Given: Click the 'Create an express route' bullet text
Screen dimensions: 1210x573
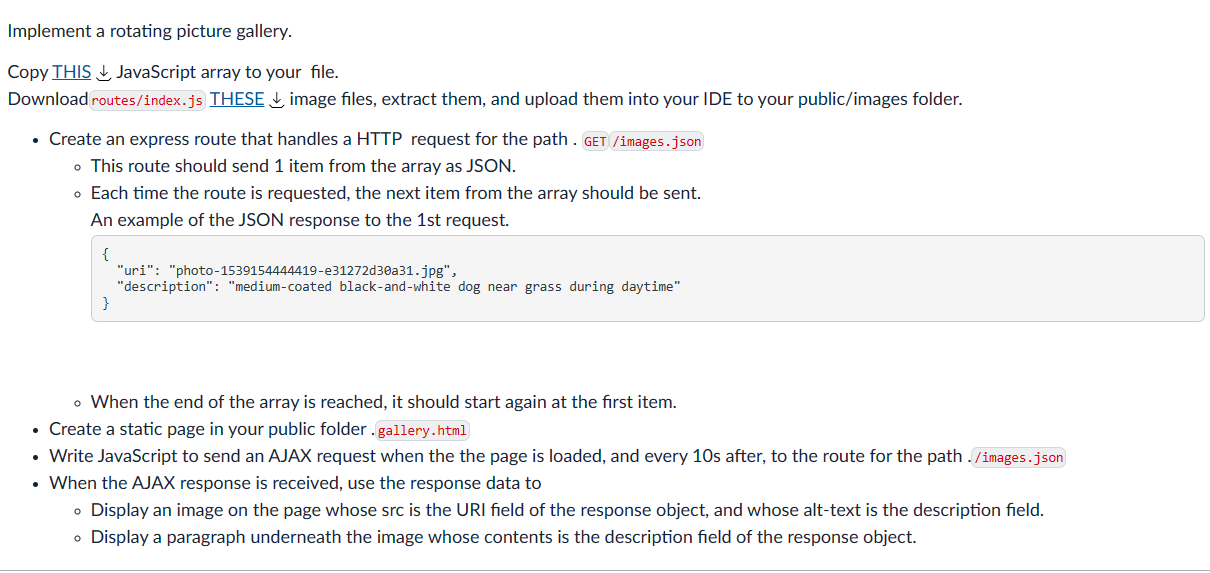Looking at the screenshot, I should click(x=376, y=140).
